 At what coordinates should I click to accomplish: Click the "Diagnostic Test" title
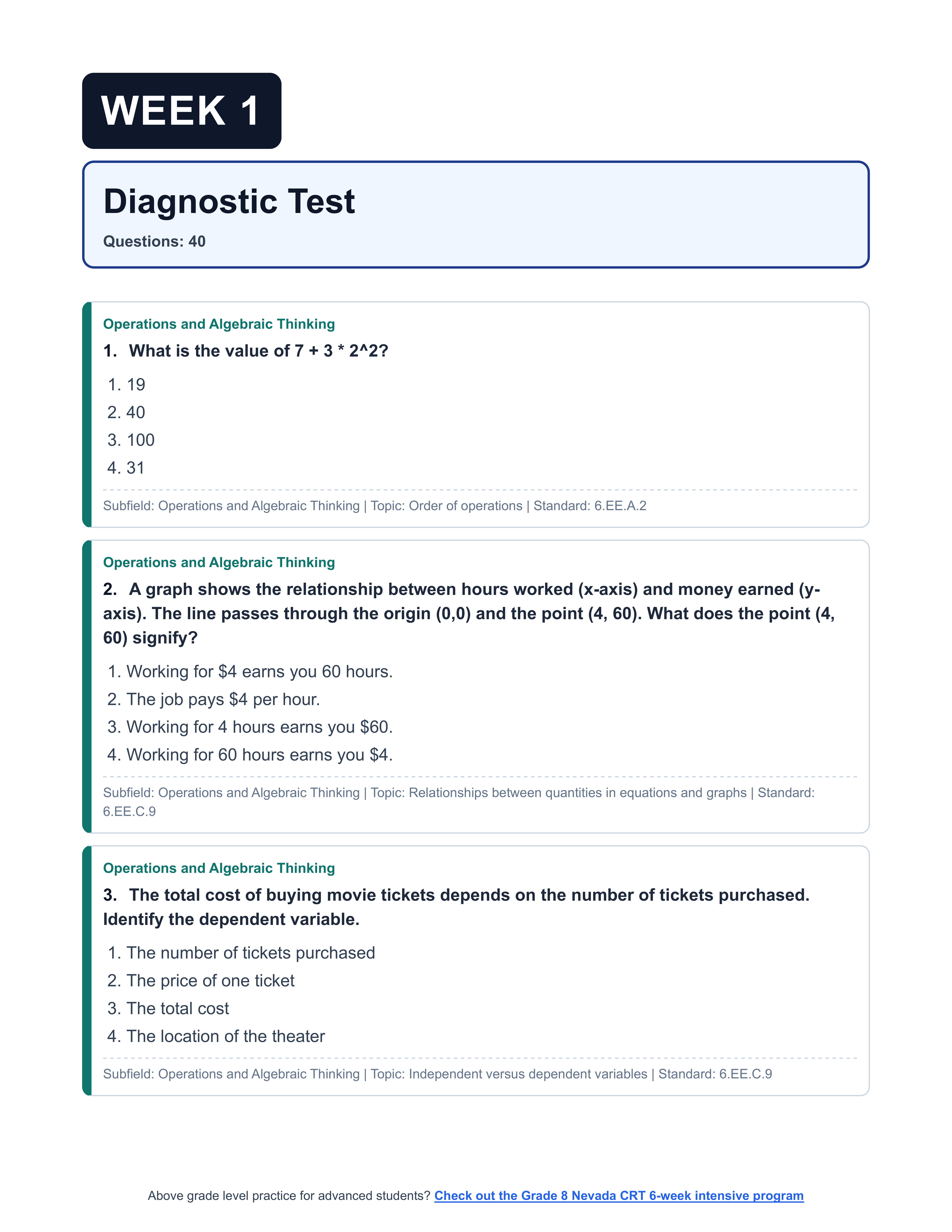229,201
